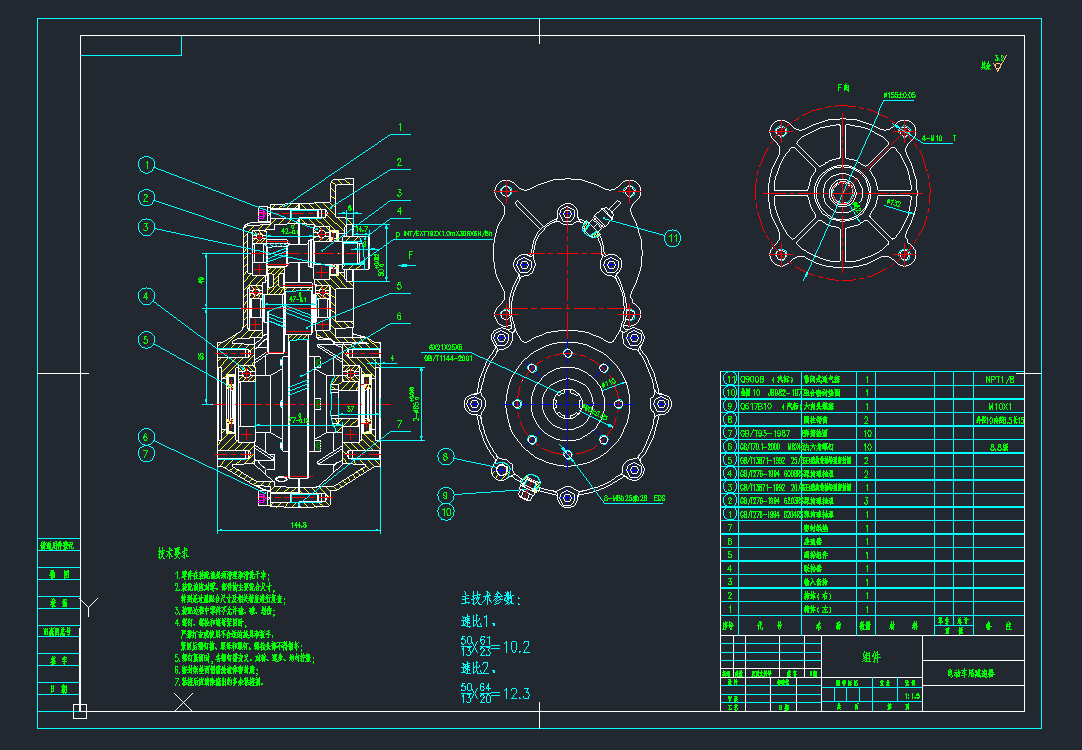
Task: Click the 主技术参数 heading
Action: click(x=491, y=599)
